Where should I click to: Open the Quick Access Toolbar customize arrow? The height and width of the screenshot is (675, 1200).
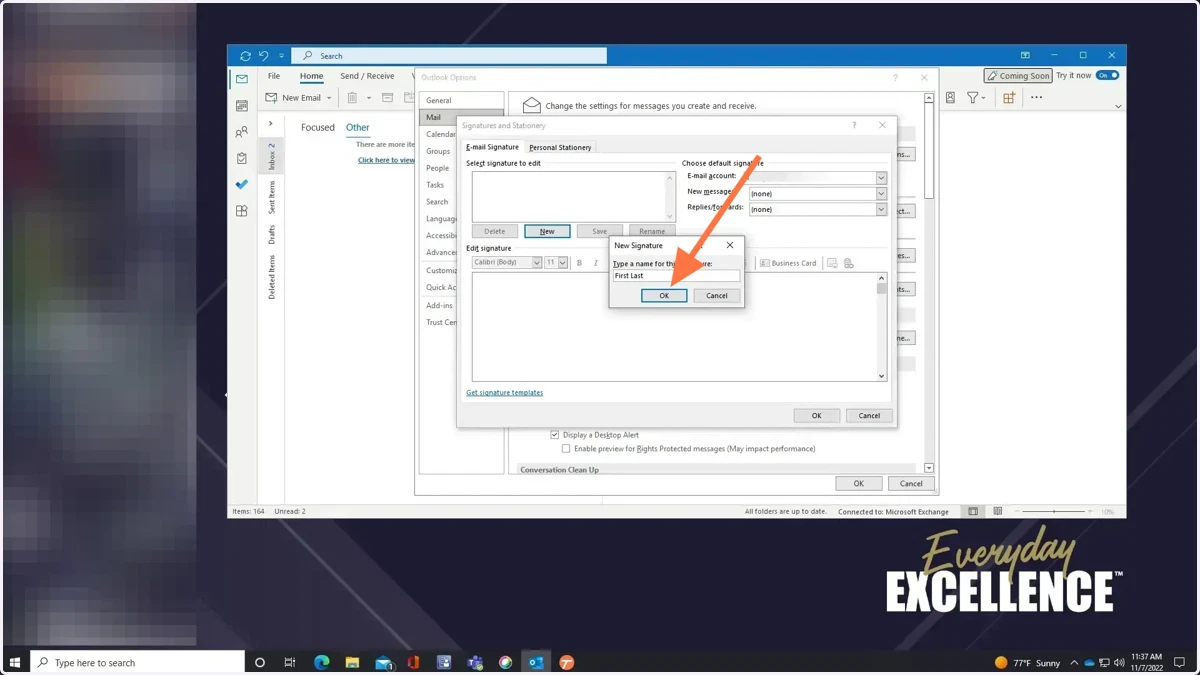(x=282, y=56)
